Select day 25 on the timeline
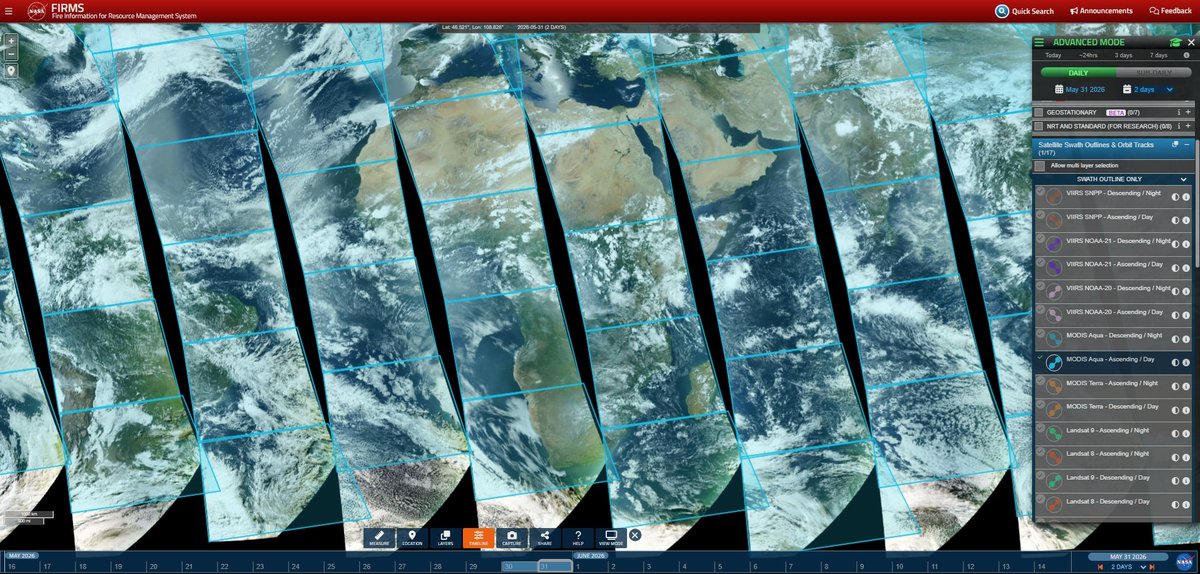Viewport: 1200px width, 574px height. [x=329, y=566]
